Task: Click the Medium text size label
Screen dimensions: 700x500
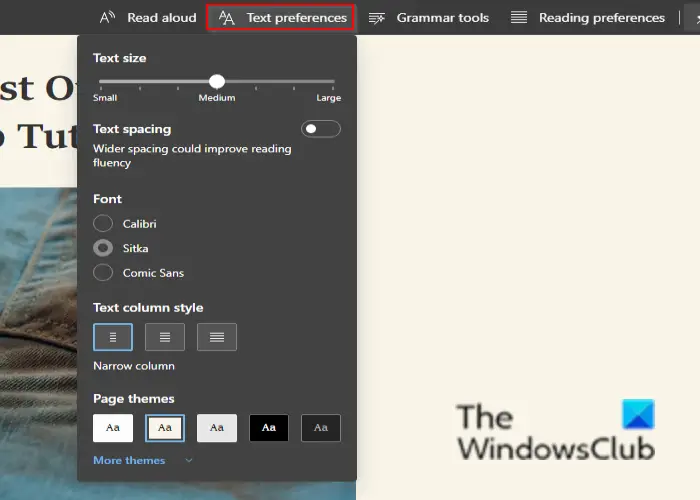Action: point(217,98)
